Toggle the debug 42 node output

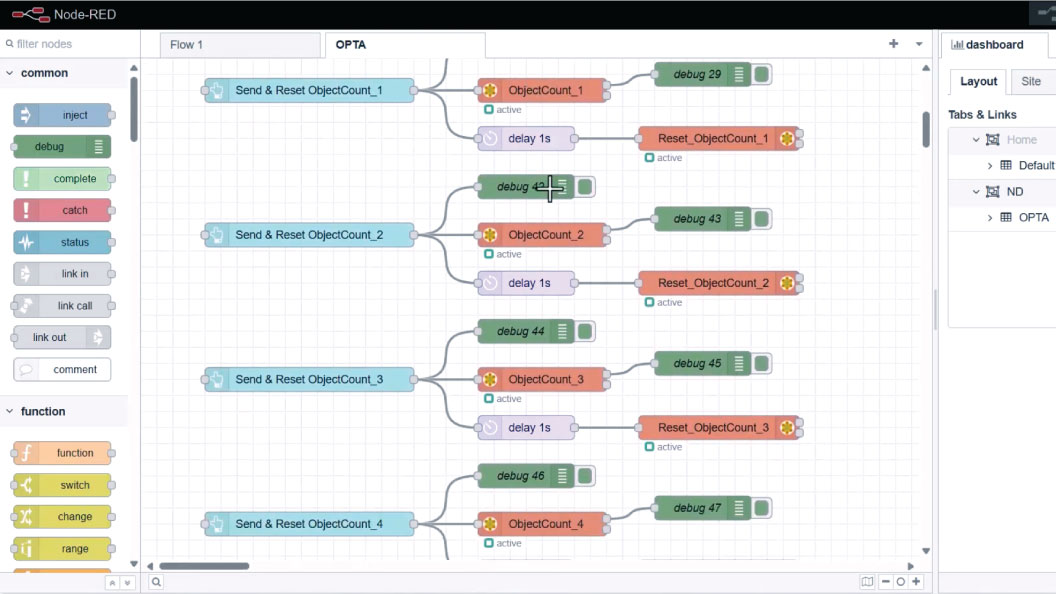click(585, 187)
